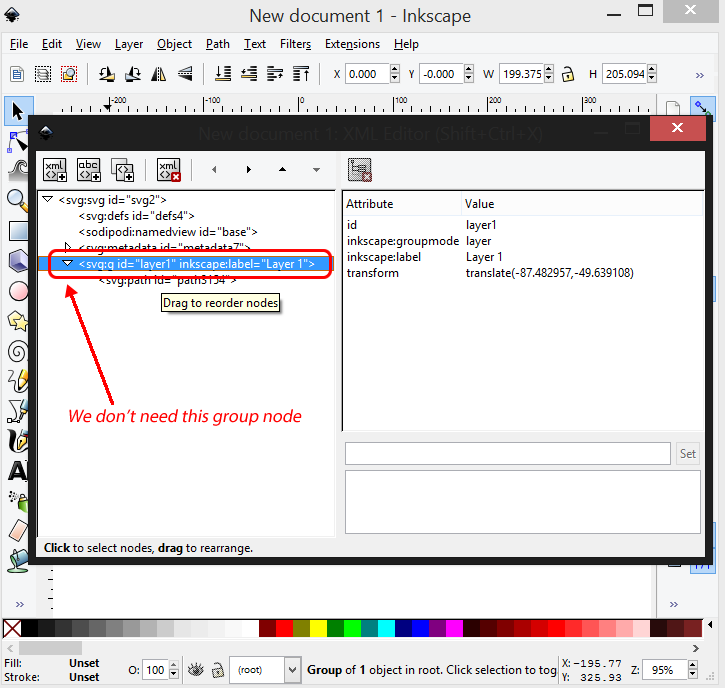Select the Eraser tool
725x688 pixels.
click(x=18, y=530)
